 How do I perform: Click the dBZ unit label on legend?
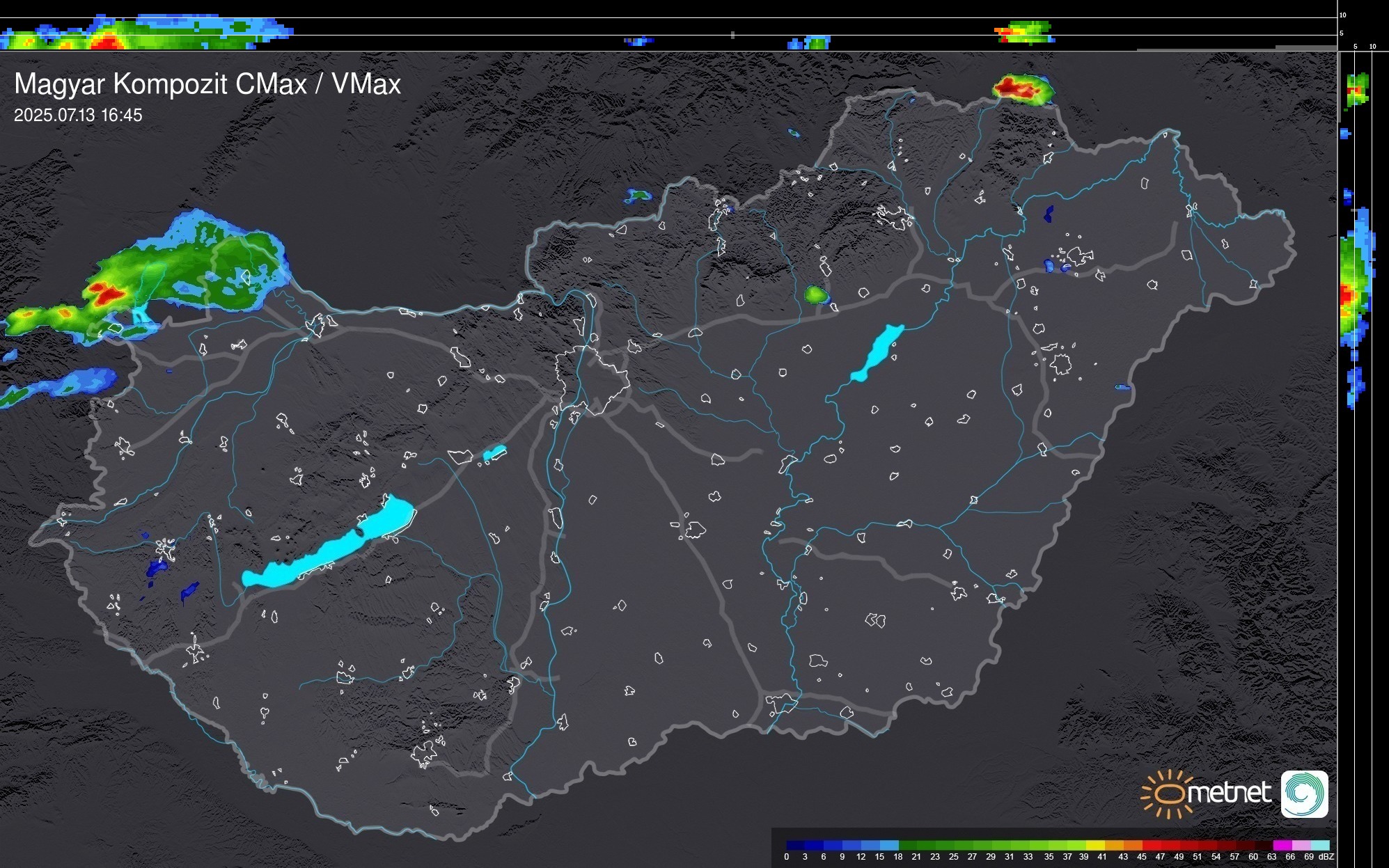pos(1326,857)
